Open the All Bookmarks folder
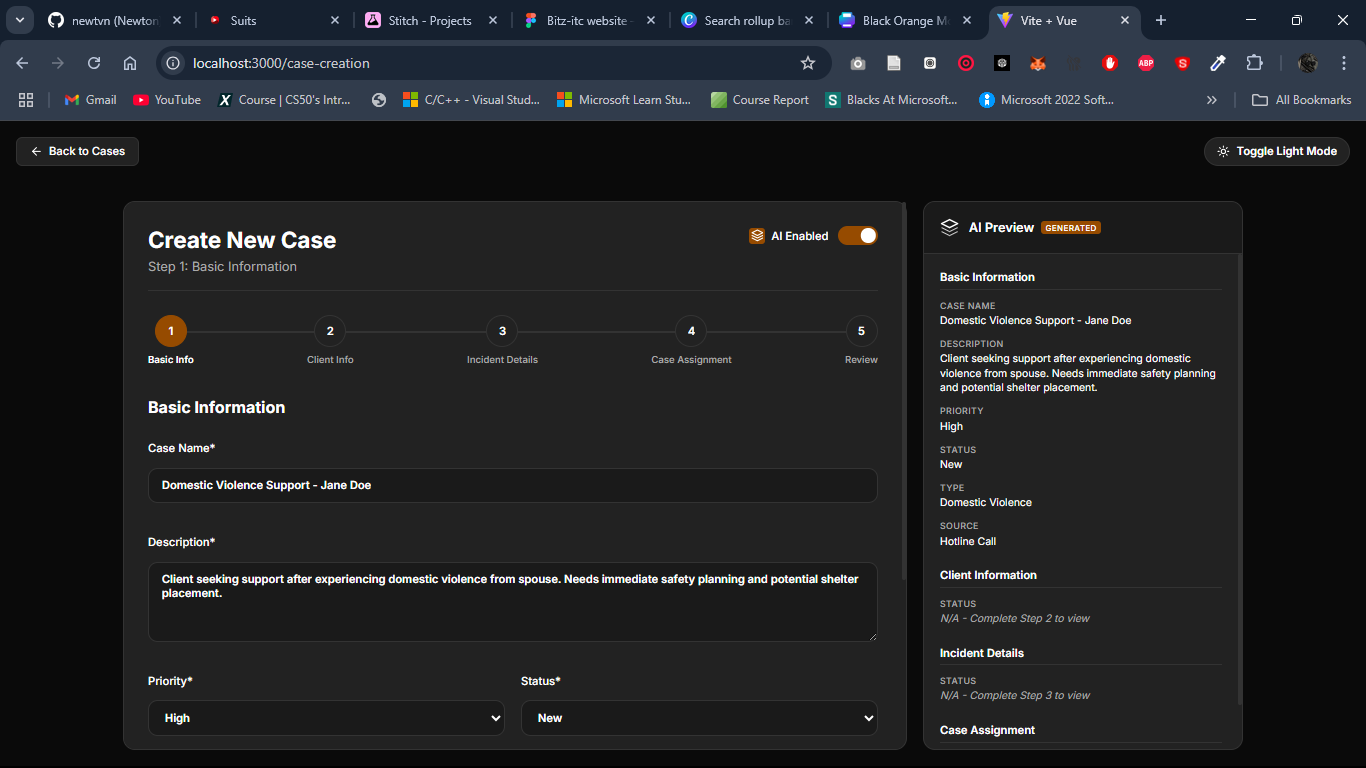 (1301, 100)
